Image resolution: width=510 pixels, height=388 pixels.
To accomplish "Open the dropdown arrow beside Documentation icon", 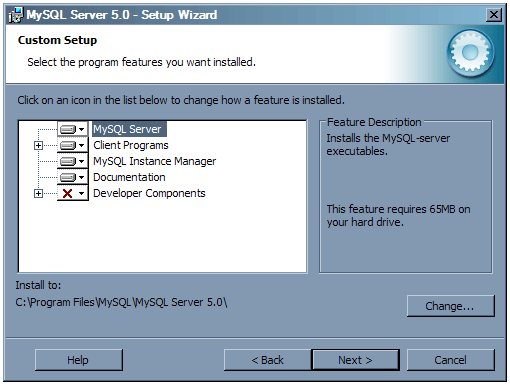I will [x=81, y=177].
